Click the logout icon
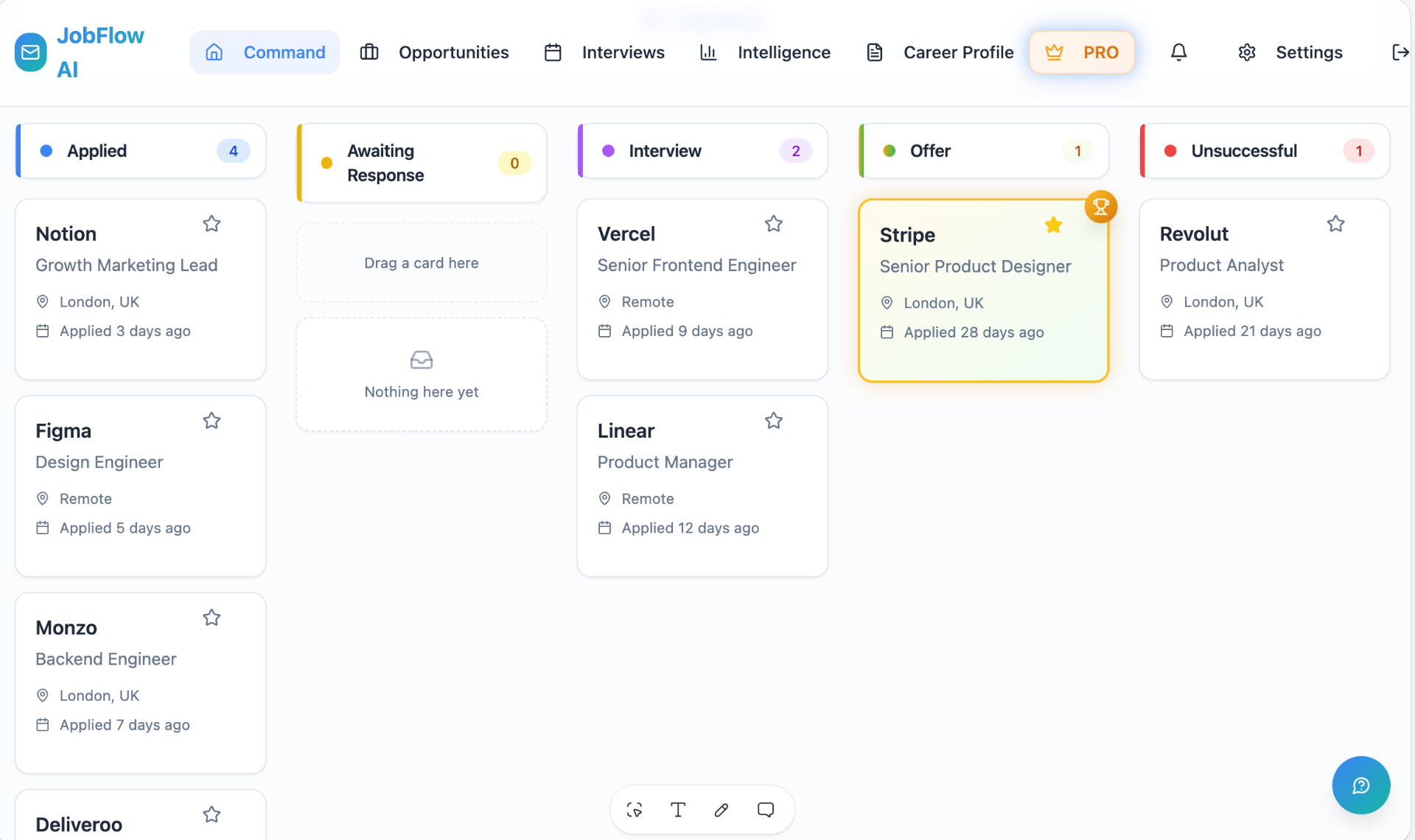The width and height of the screenshot is (1415, 840). [x=1400, y=52]
